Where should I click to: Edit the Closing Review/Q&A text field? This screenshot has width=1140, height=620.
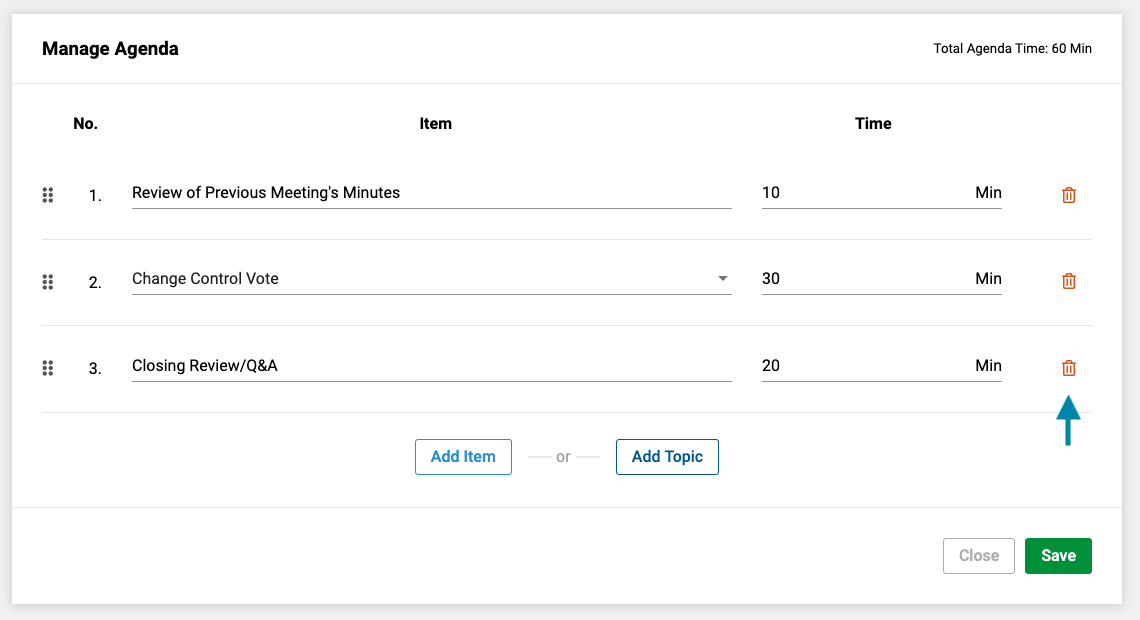click(x=431, y=366)
